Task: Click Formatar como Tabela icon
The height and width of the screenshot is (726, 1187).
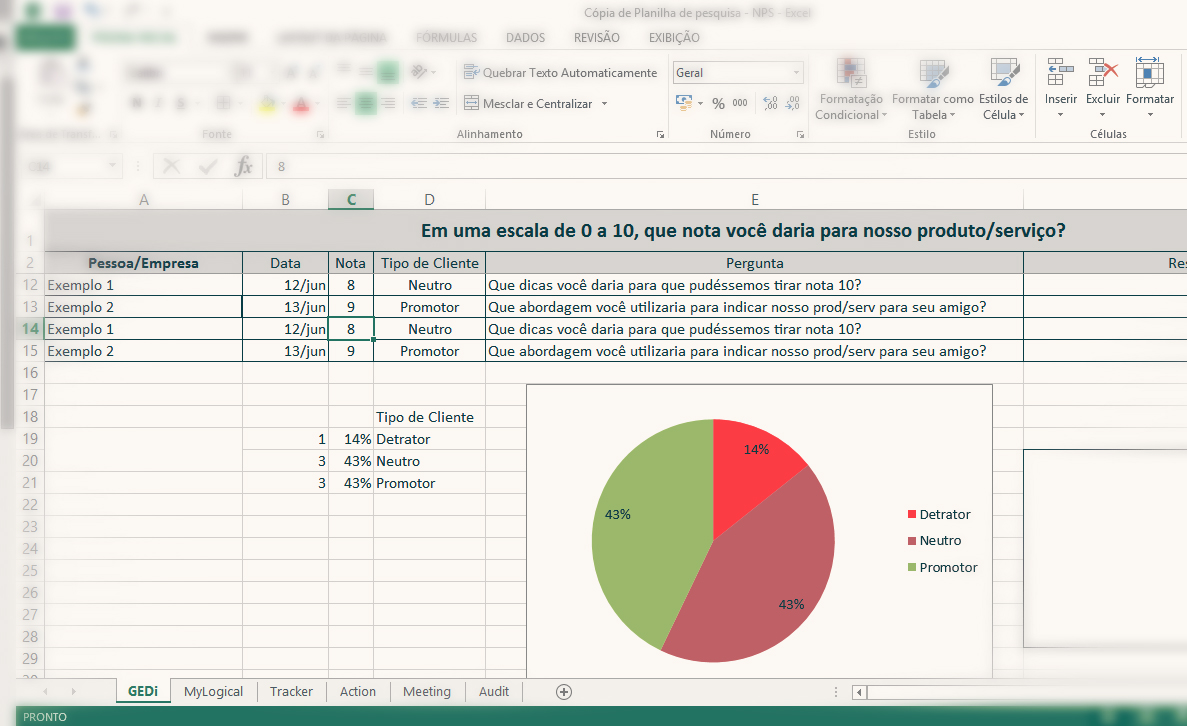Action: pyautogui.click(x=932, y=75)
